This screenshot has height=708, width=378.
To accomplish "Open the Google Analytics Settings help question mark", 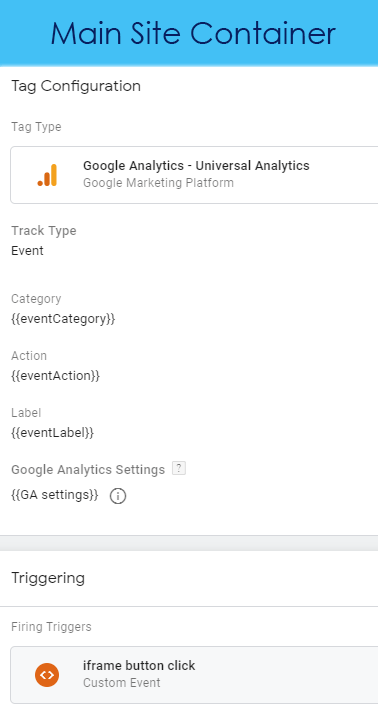I will click(x=179, y=469).
